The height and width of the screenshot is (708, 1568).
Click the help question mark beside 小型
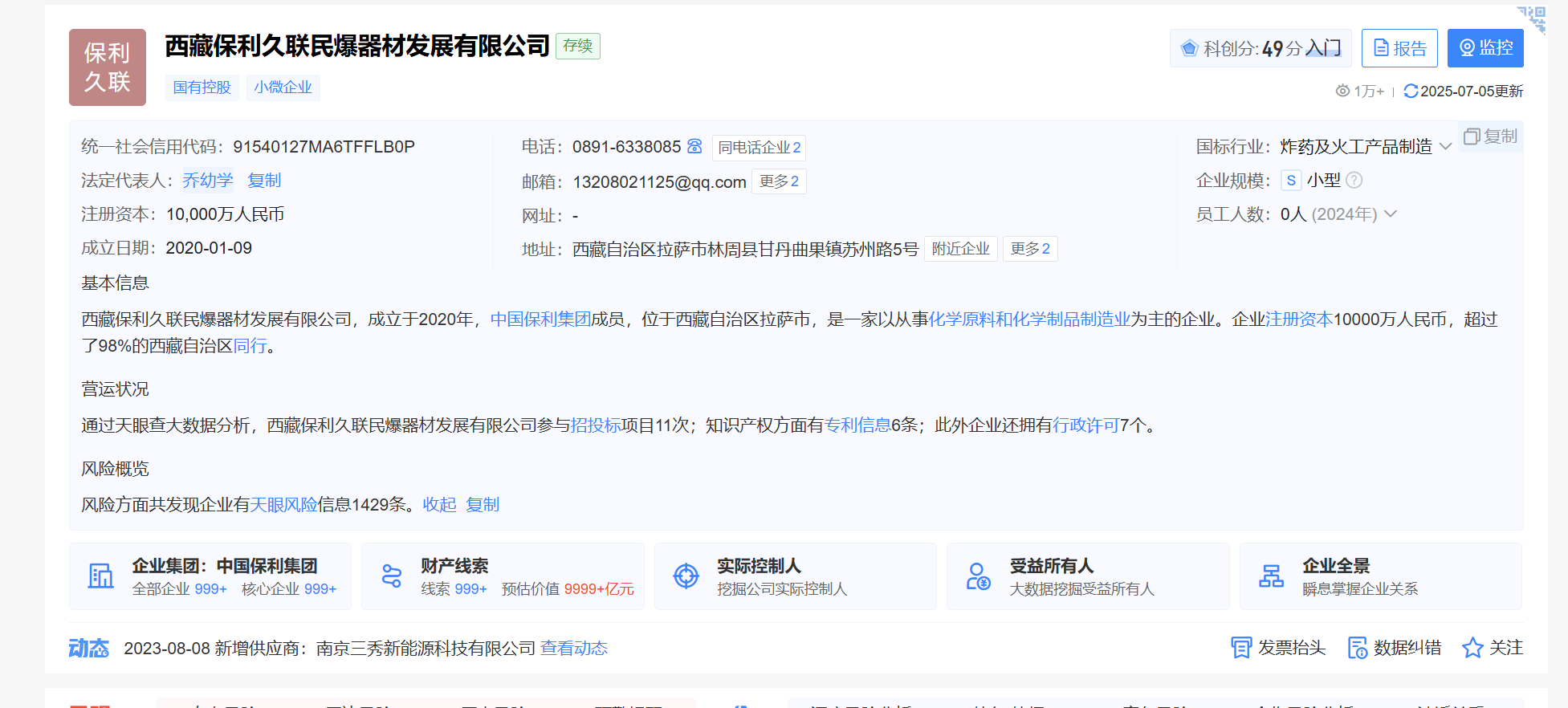(1354, 181)
